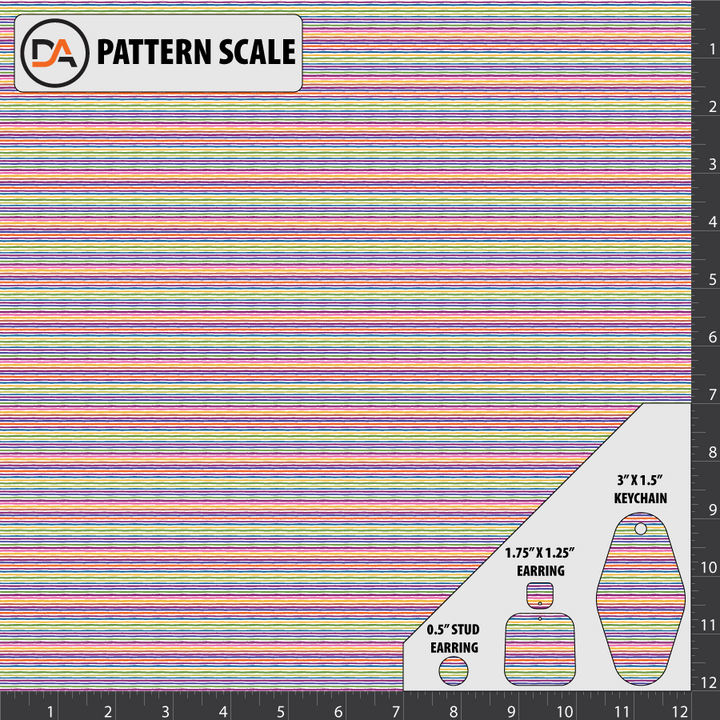Click number 3 on the bottom ruler
This screenshot has width=720, height=720.
coord(165,712)
